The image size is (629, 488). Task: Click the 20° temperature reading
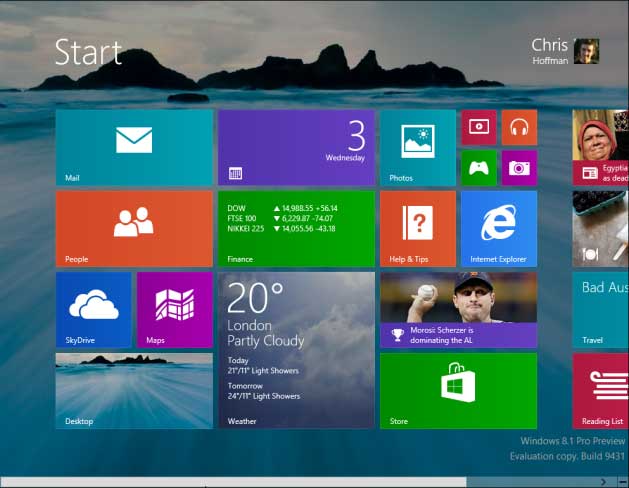pyautogui.click(x=255, y=297)
